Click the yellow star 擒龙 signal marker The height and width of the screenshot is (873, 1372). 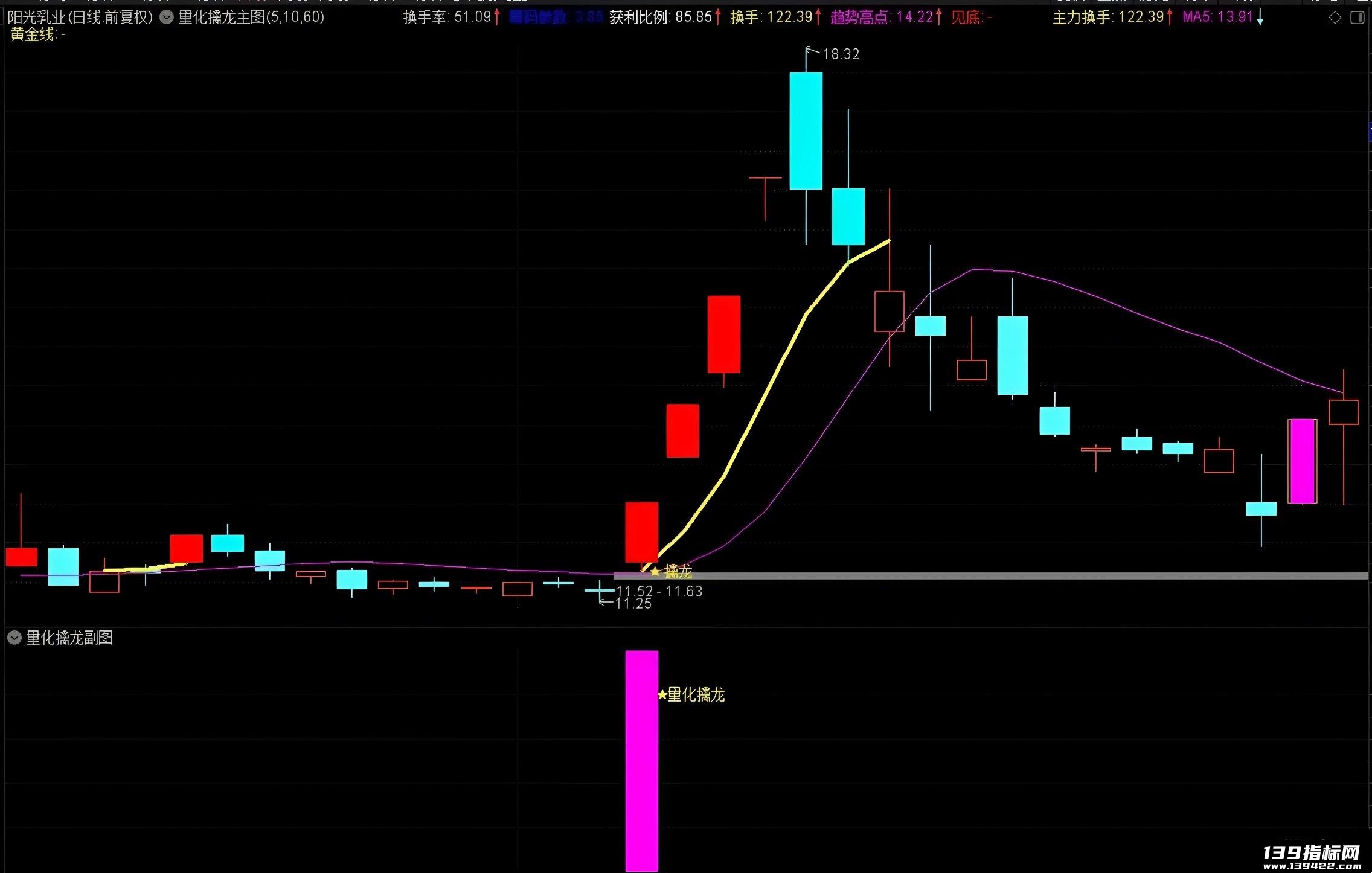[655, 571]
